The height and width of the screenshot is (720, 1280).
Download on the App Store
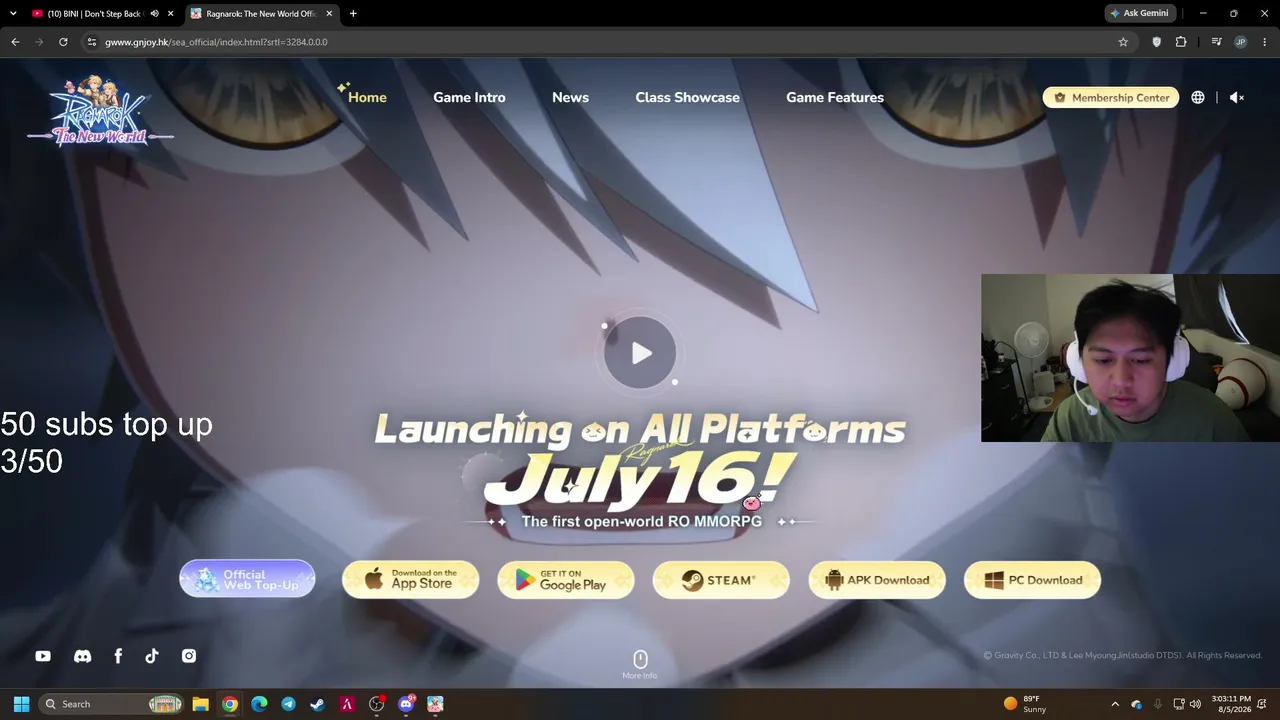[410, 579]
